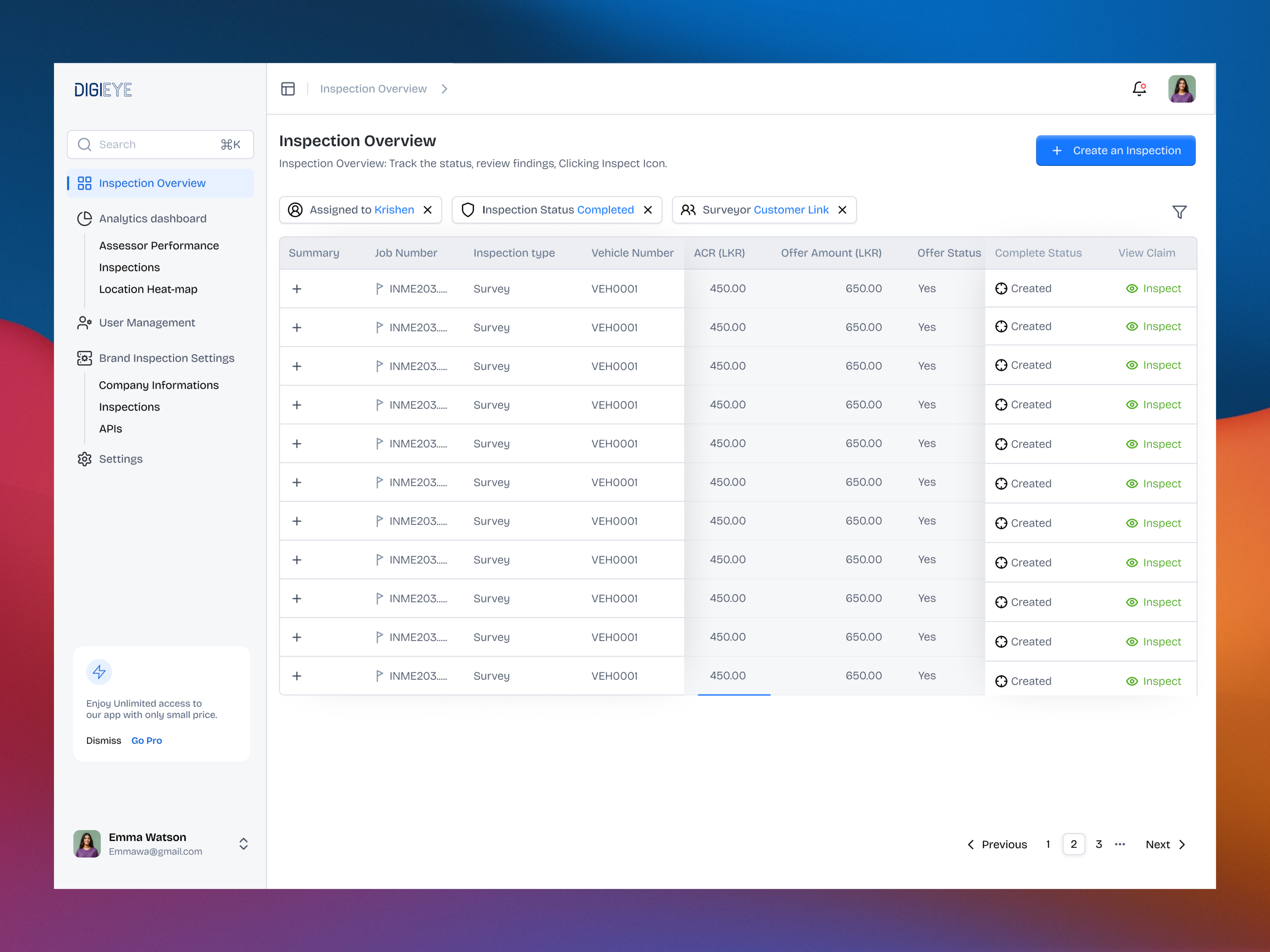Click the breadcrumb chevron after Inspection Overview
This screenshot has height=952, width=1270.
coord(444,88)
